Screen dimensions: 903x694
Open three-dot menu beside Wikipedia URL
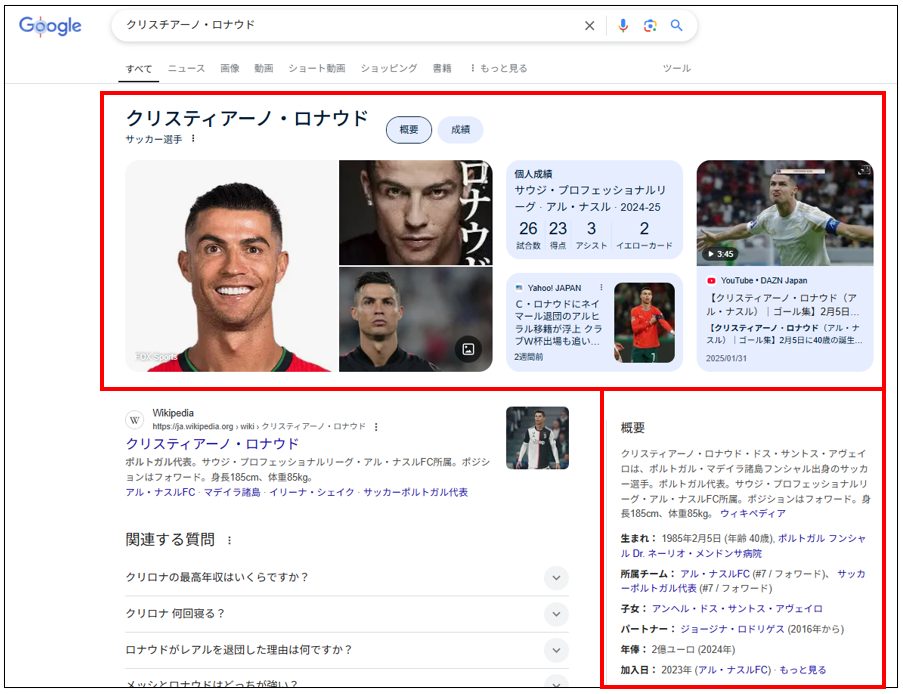click(376, 427)
